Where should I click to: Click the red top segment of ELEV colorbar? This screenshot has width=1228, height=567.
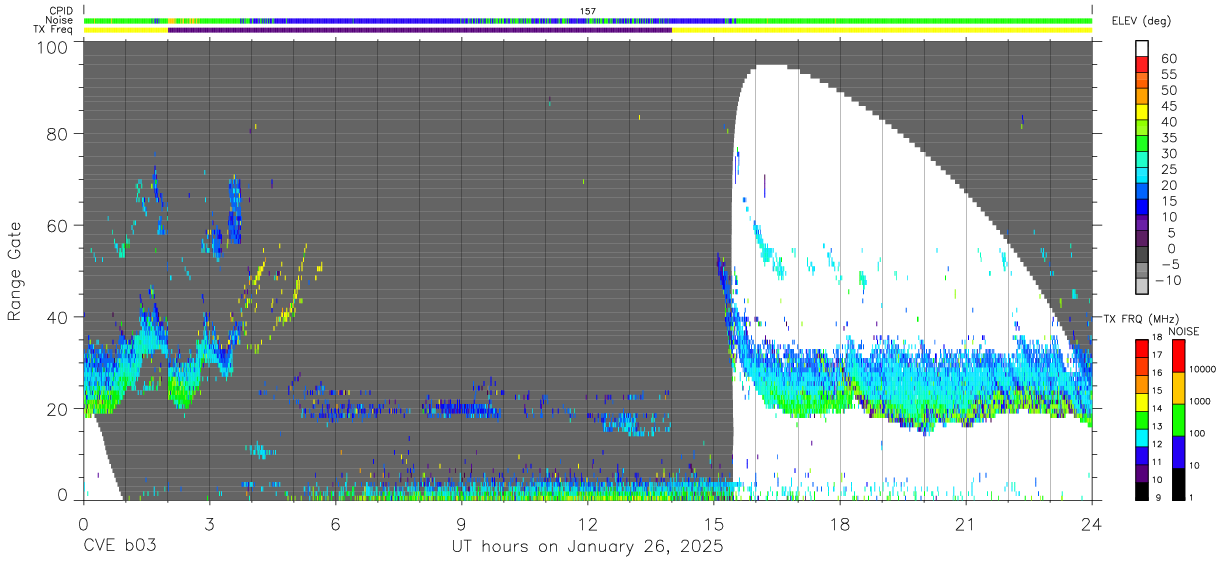1142,63
